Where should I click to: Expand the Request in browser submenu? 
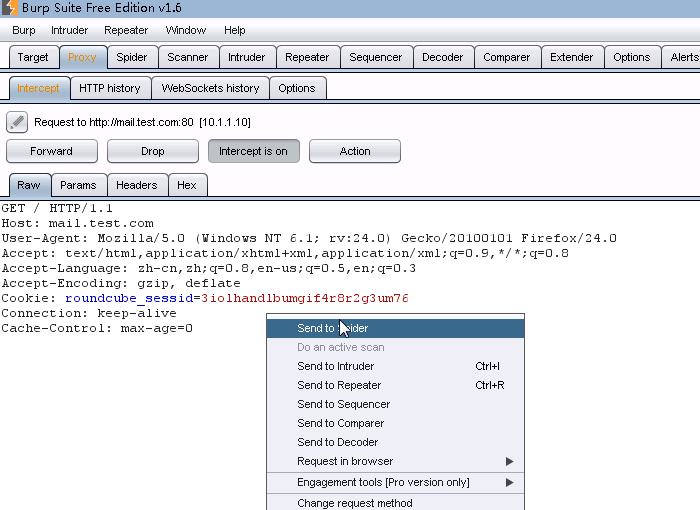coord(395,461)
